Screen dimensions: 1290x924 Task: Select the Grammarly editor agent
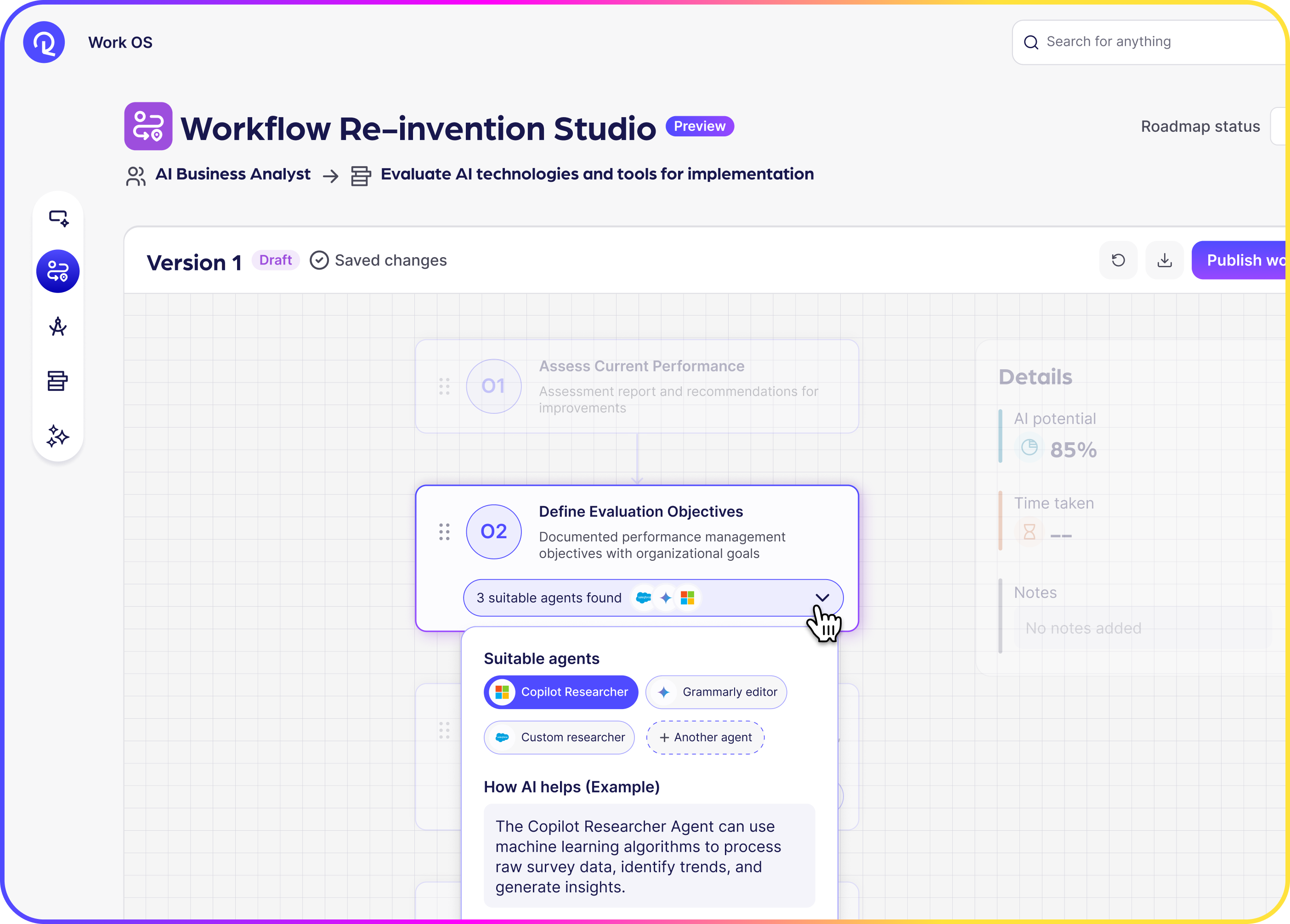click(716, 692)
